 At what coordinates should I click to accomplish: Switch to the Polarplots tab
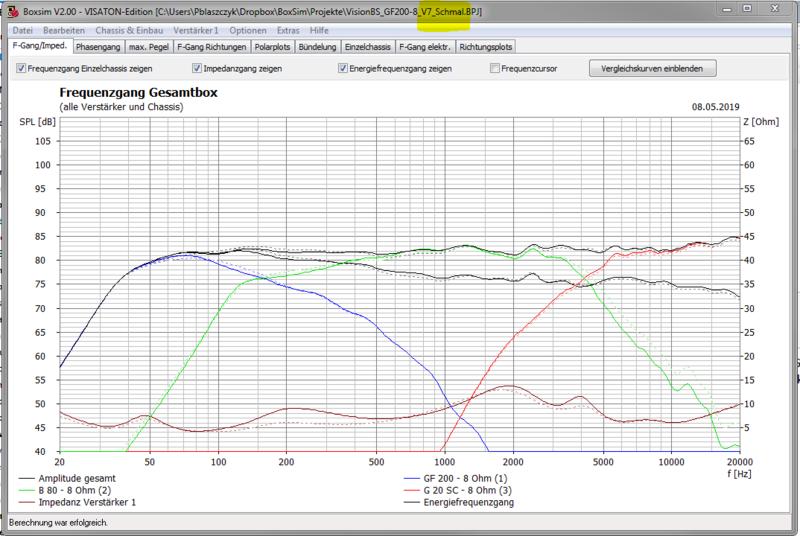point(274,46)
